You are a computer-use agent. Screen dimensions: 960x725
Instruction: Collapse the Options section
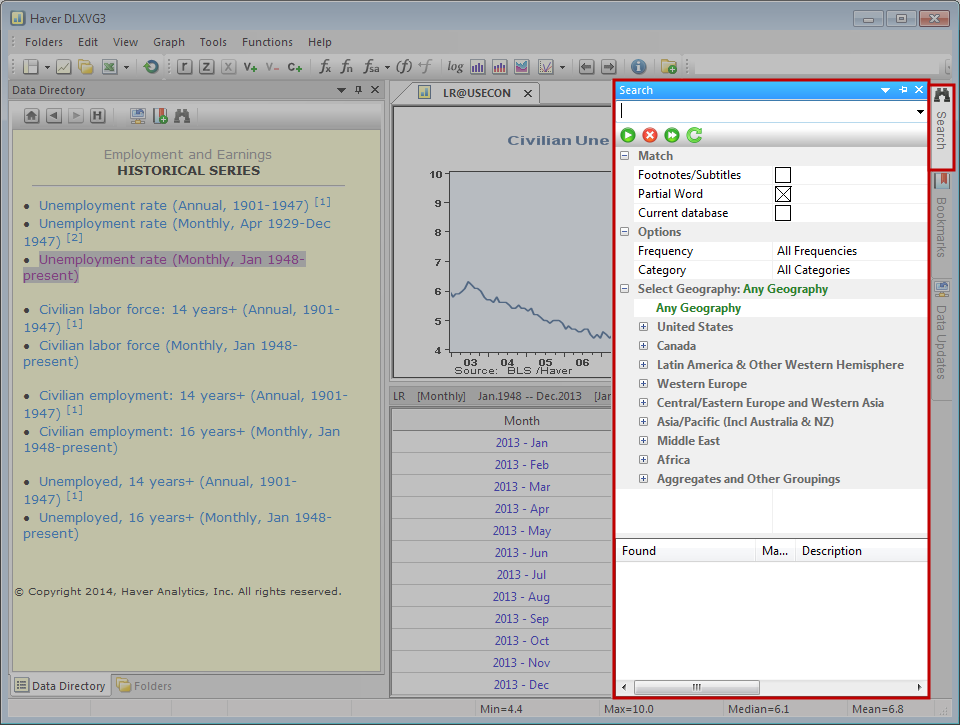(624, 231)
